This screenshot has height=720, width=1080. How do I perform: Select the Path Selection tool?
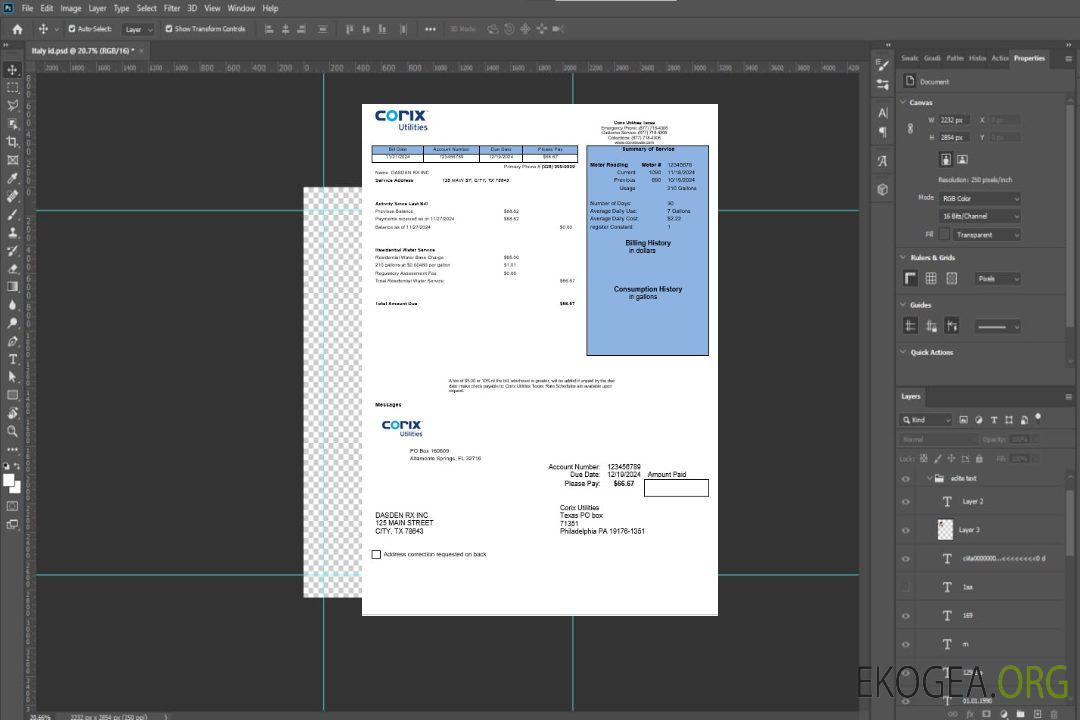click(x=12, y=377)
